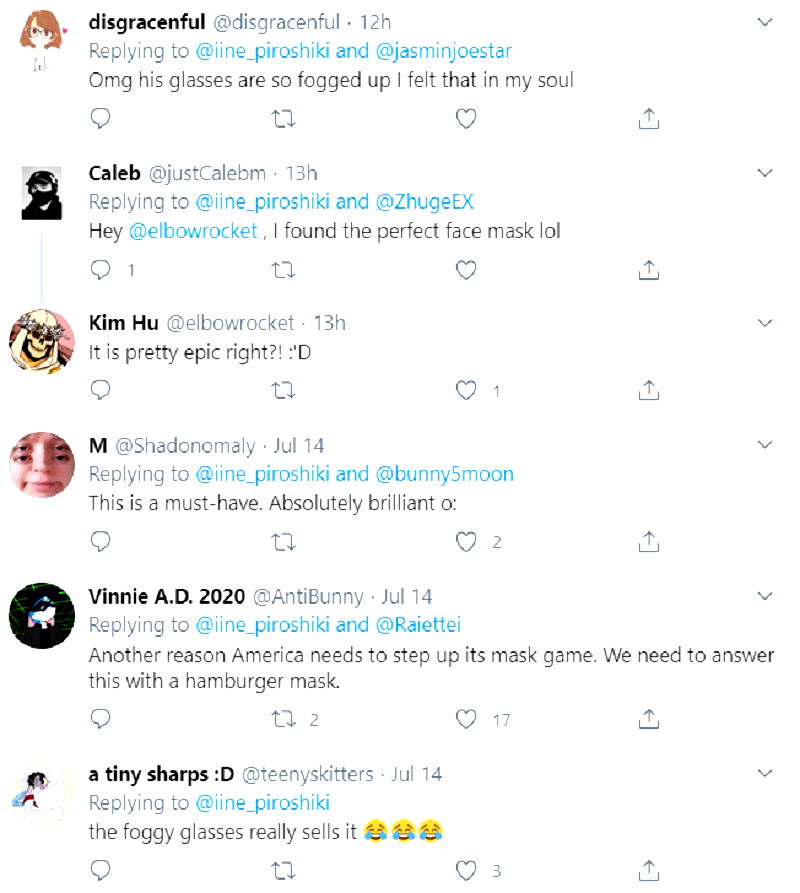Image resolution: width=800 pixels, height=893 pixels.
Task: Share a tiny sharps' foggy glasses tweet
Action: (648, 869)
